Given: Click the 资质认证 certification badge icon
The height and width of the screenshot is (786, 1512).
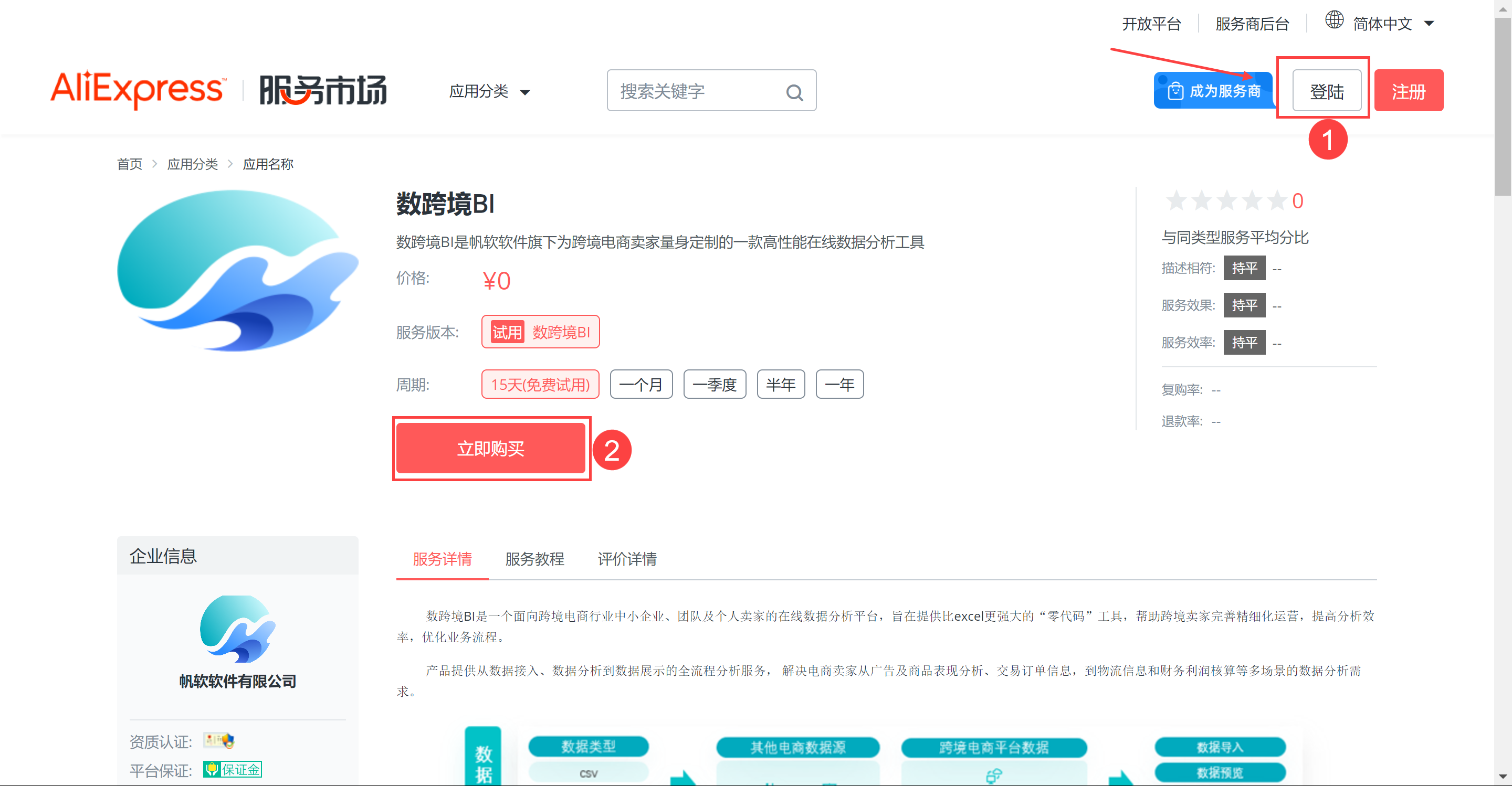Looking at the screenshot, I should (x=219, y=740).
